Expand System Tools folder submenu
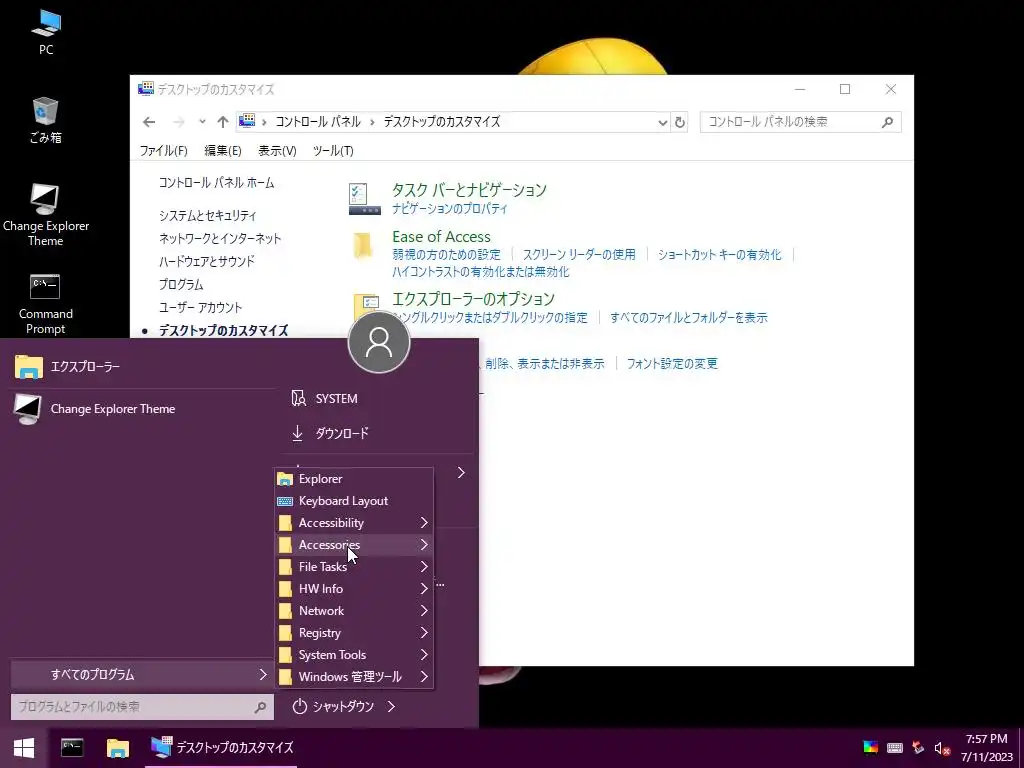 point(354,654)
